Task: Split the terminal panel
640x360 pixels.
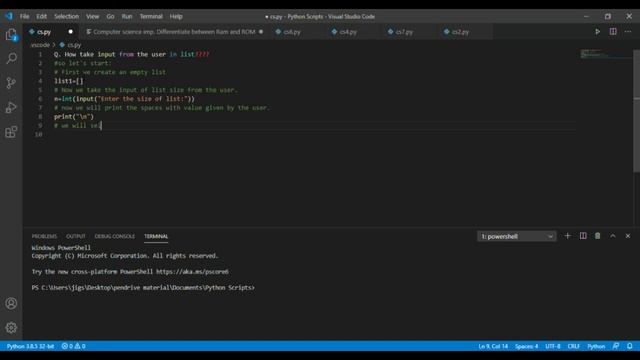Action: (x=583, y=236)
